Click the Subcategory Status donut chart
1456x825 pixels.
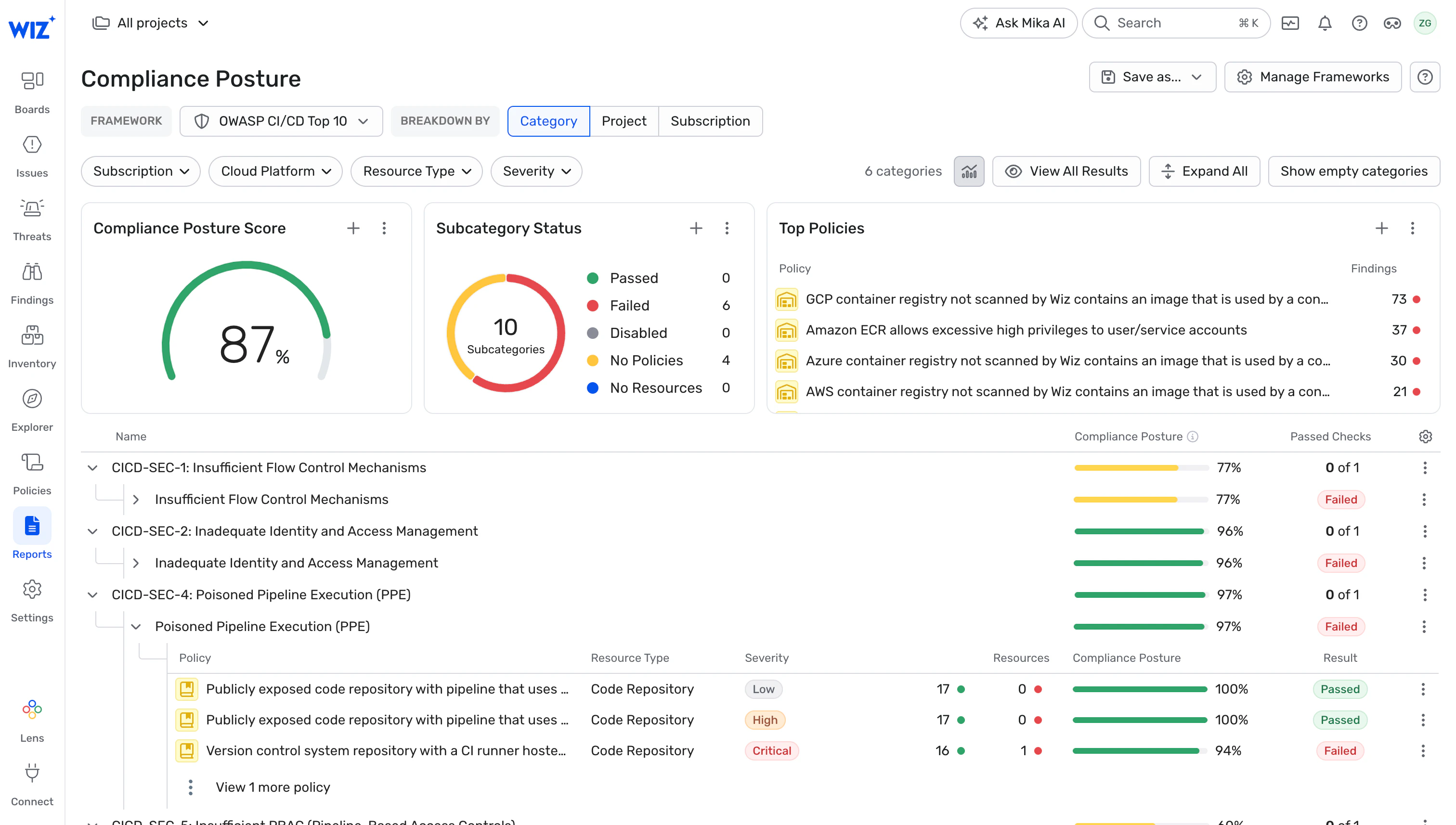(x=506, y=333)
